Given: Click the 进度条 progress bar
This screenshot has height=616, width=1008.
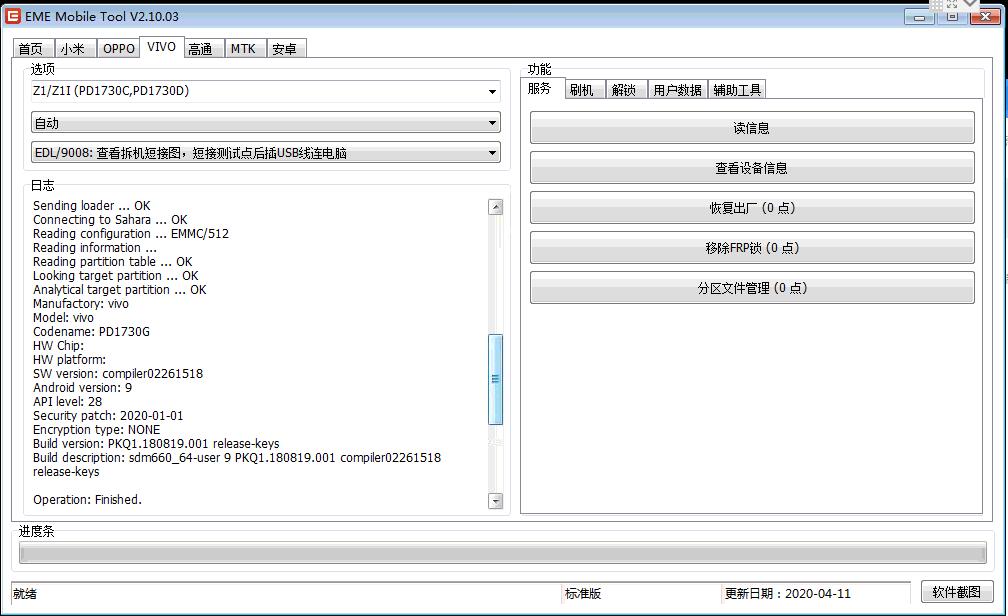Looking at the screenshot, I should point(502,552).
